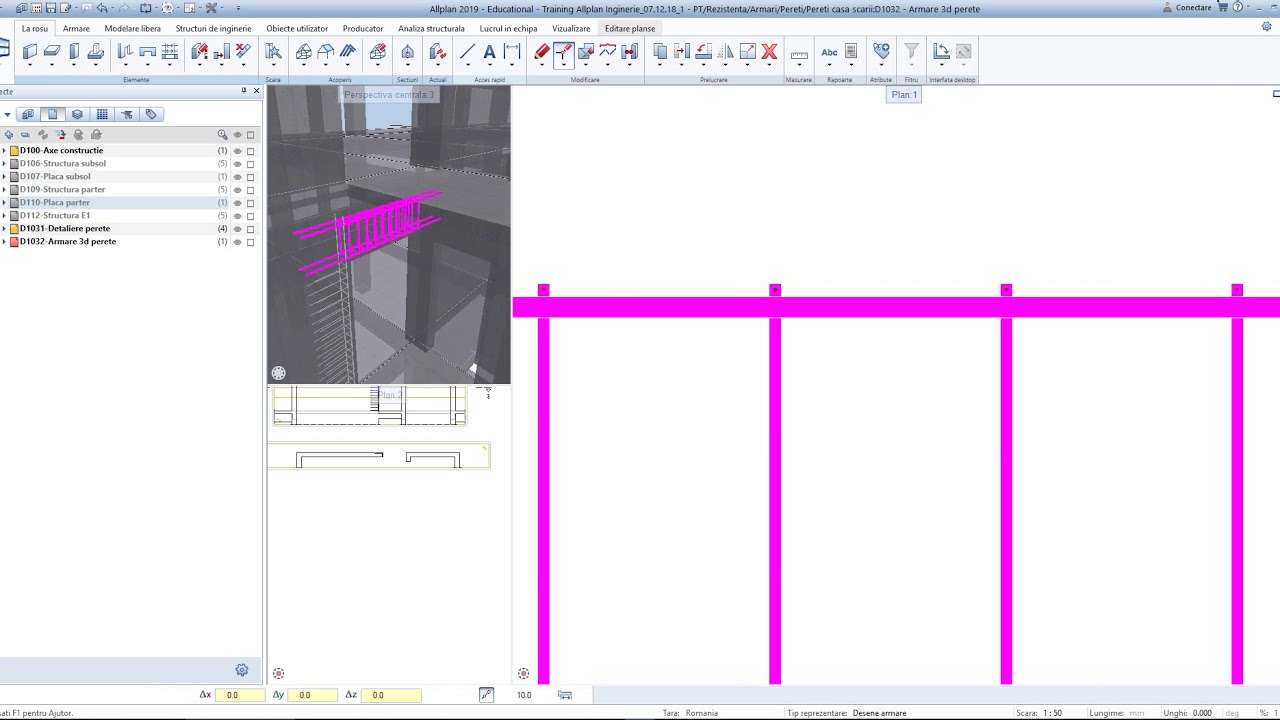Screen dimensions: 1280x720
Task: Click the Desene armare value in status bar
Action: (x=879, y=713)
